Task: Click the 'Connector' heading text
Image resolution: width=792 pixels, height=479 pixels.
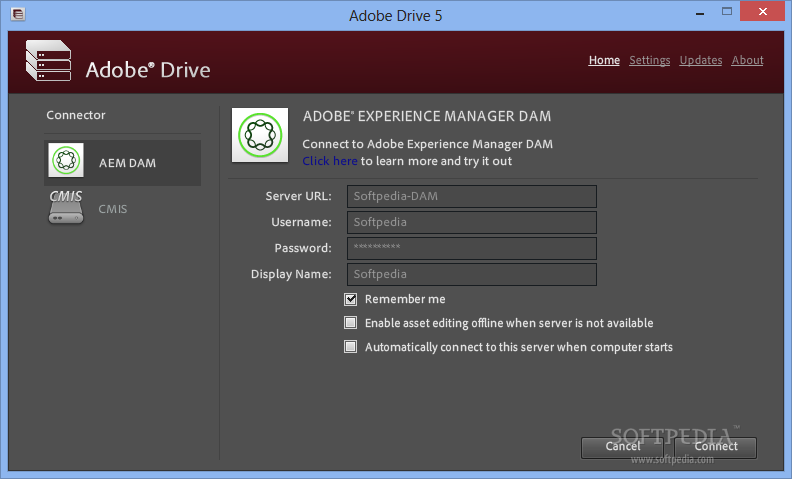Action: pos(76,115)
